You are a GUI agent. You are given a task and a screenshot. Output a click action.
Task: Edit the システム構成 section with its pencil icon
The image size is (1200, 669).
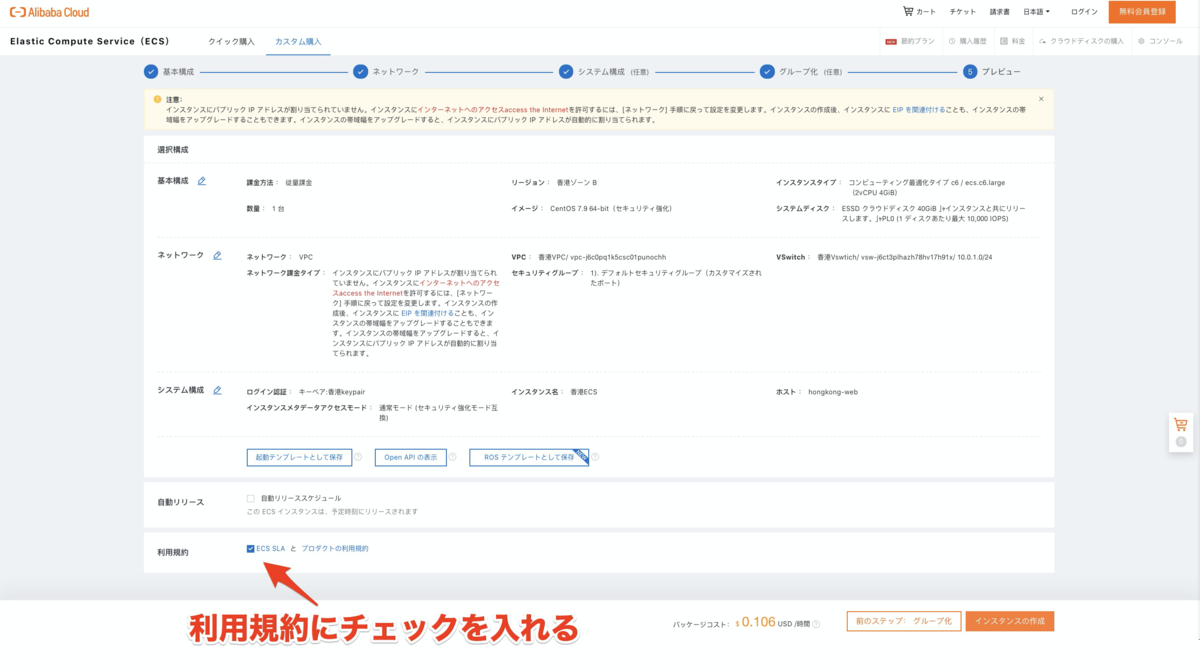tap(217, 390)
